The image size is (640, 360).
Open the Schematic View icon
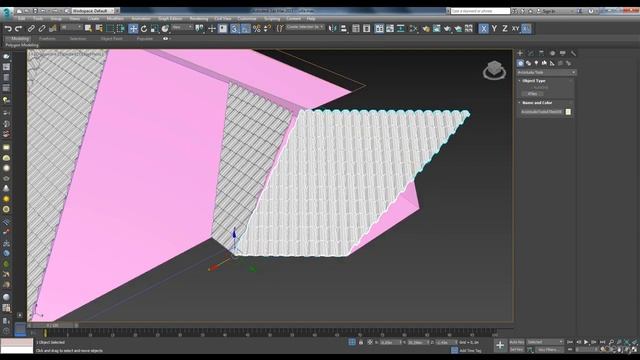tap(401, 29)
